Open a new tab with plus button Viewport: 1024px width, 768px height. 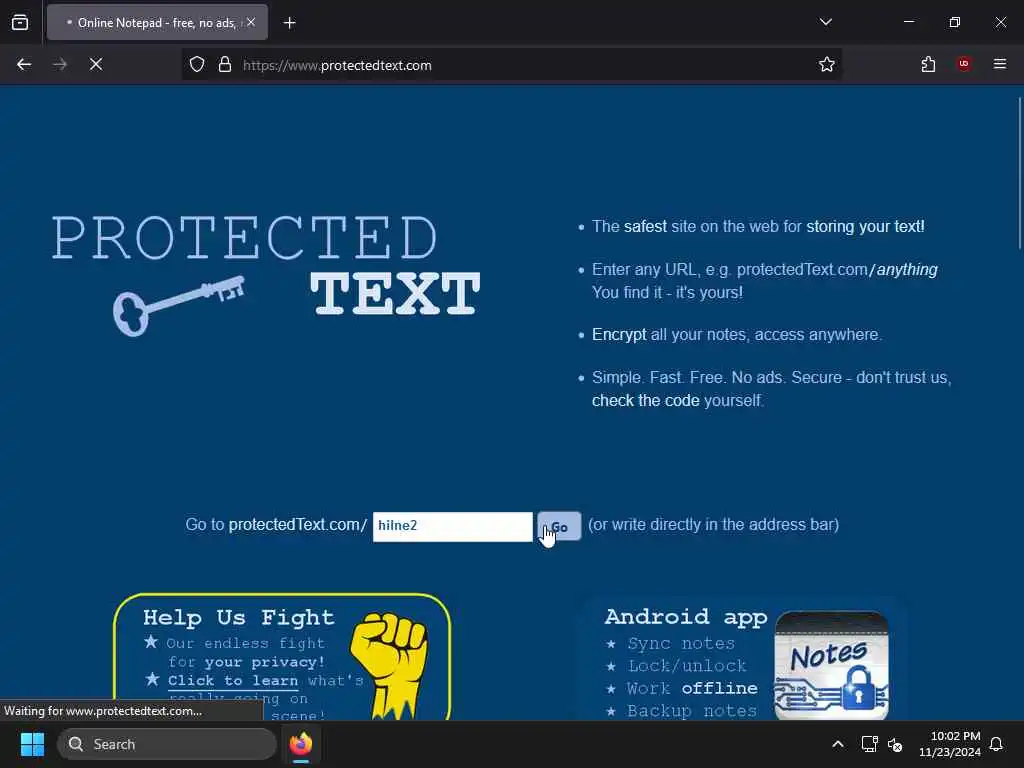click(x=289, y=23)
